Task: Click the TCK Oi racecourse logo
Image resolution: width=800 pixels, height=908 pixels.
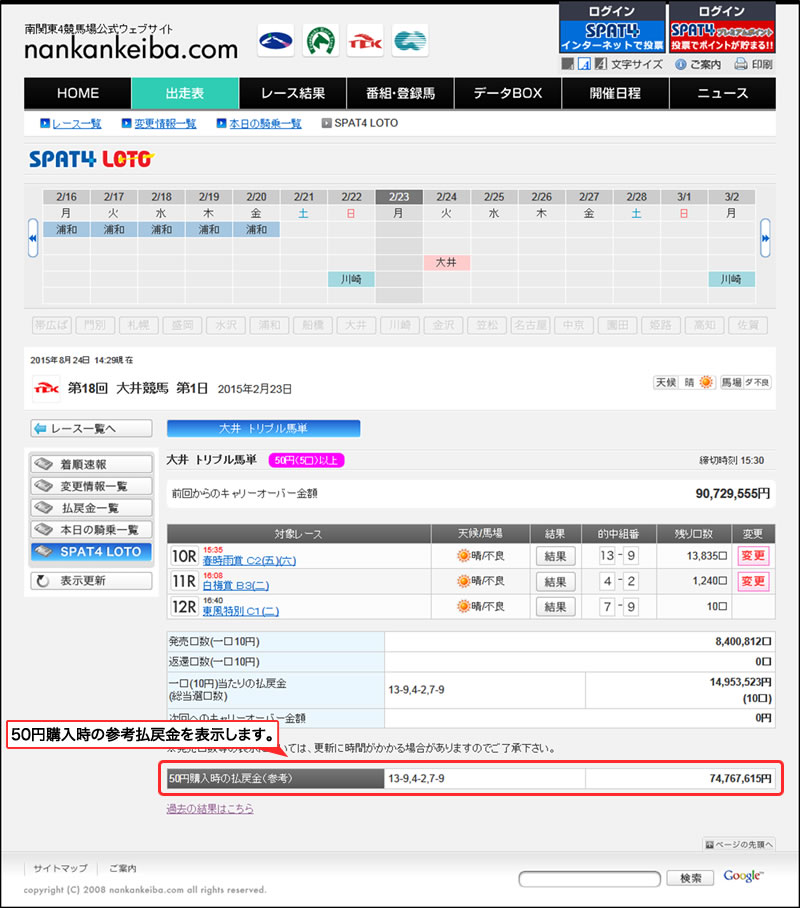Action: point(365,41)
